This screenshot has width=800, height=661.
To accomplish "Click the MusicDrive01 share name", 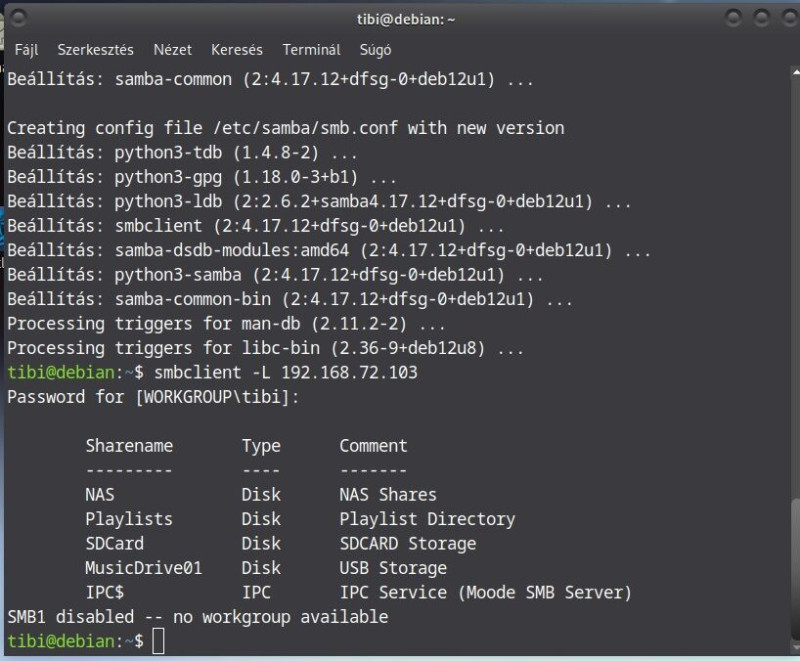I will click(144, 568).
